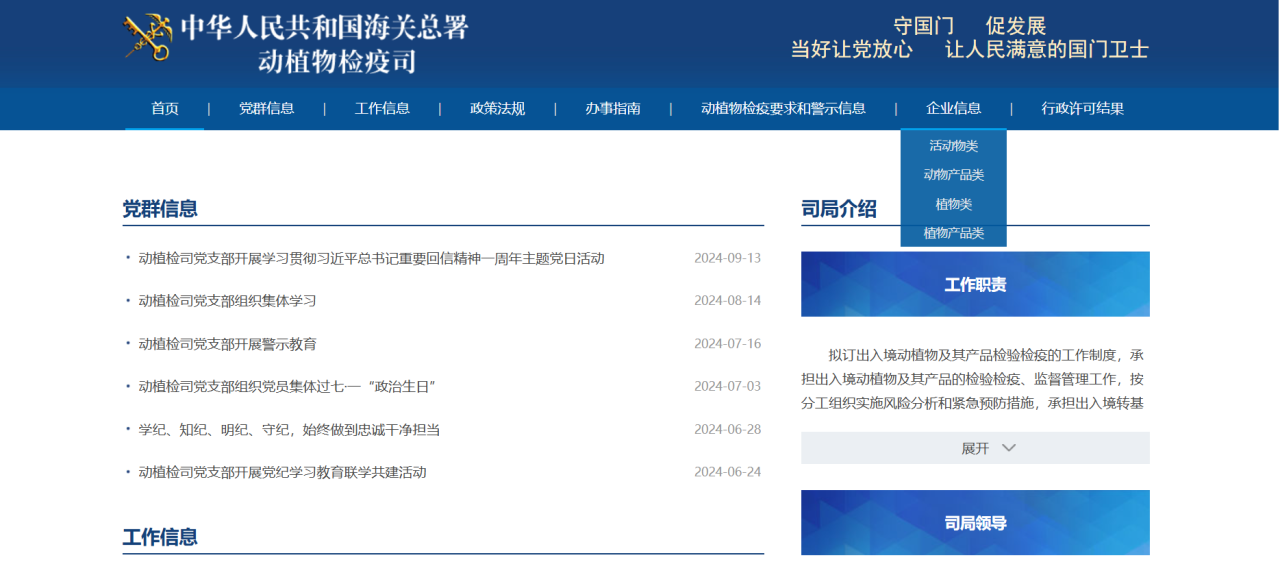Open the 办事指南 navigation item

click(x=613, y=109)
